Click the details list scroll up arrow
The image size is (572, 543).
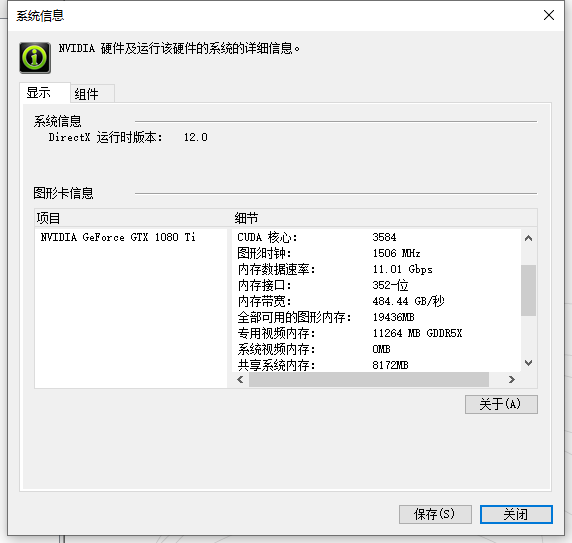click(x=528, y=238)
